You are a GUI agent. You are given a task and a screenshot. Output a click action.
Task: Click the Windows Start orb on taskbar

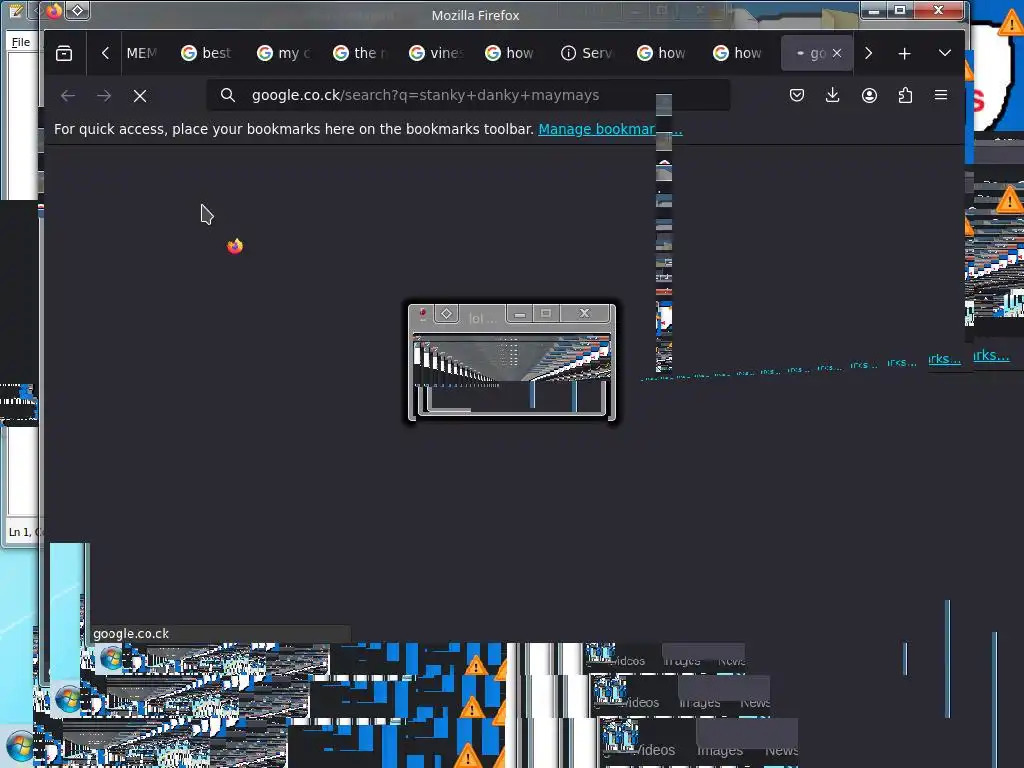click(x=20, y=745)
